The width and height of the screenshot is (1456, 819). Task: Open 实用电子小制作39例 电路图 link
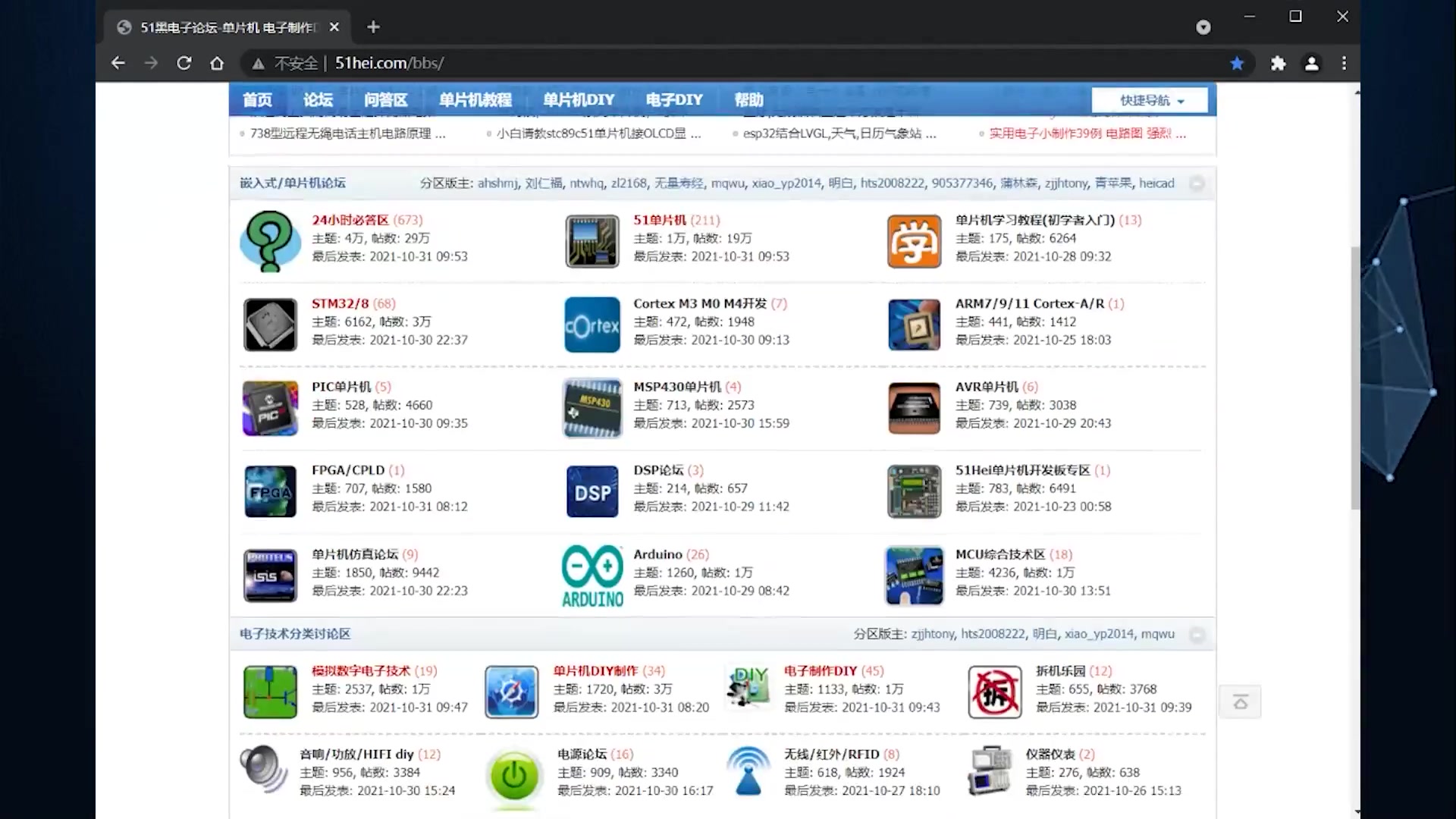point(1087,133)
